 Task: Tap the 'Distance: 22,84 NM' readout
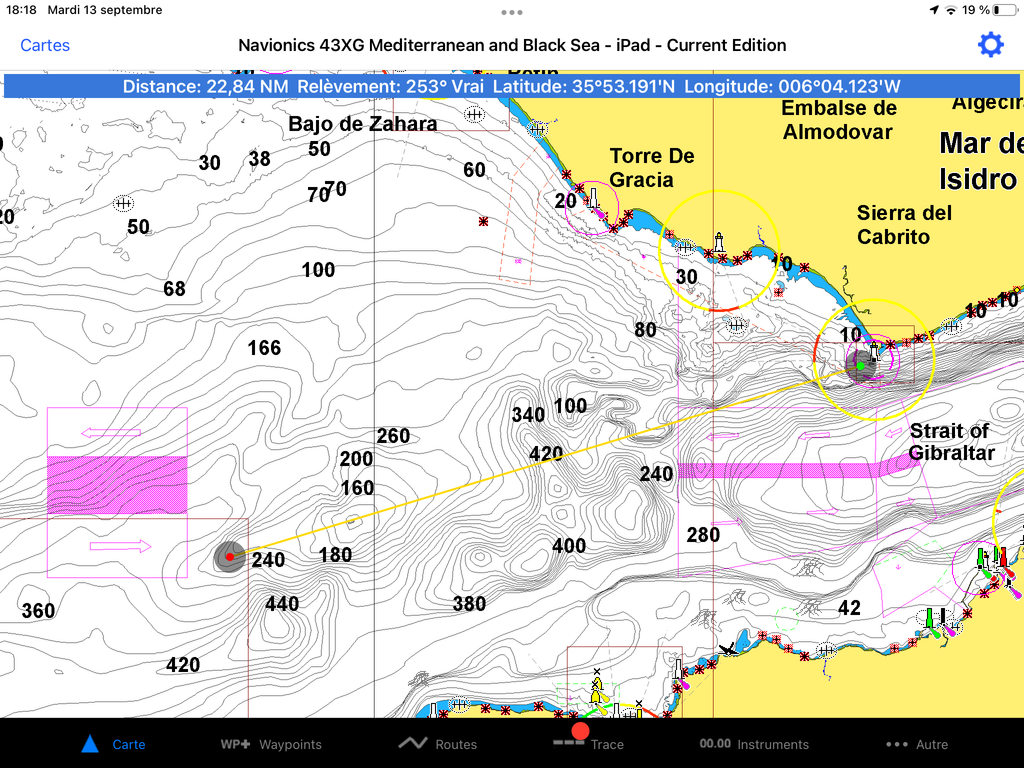[x=205, y=86]
